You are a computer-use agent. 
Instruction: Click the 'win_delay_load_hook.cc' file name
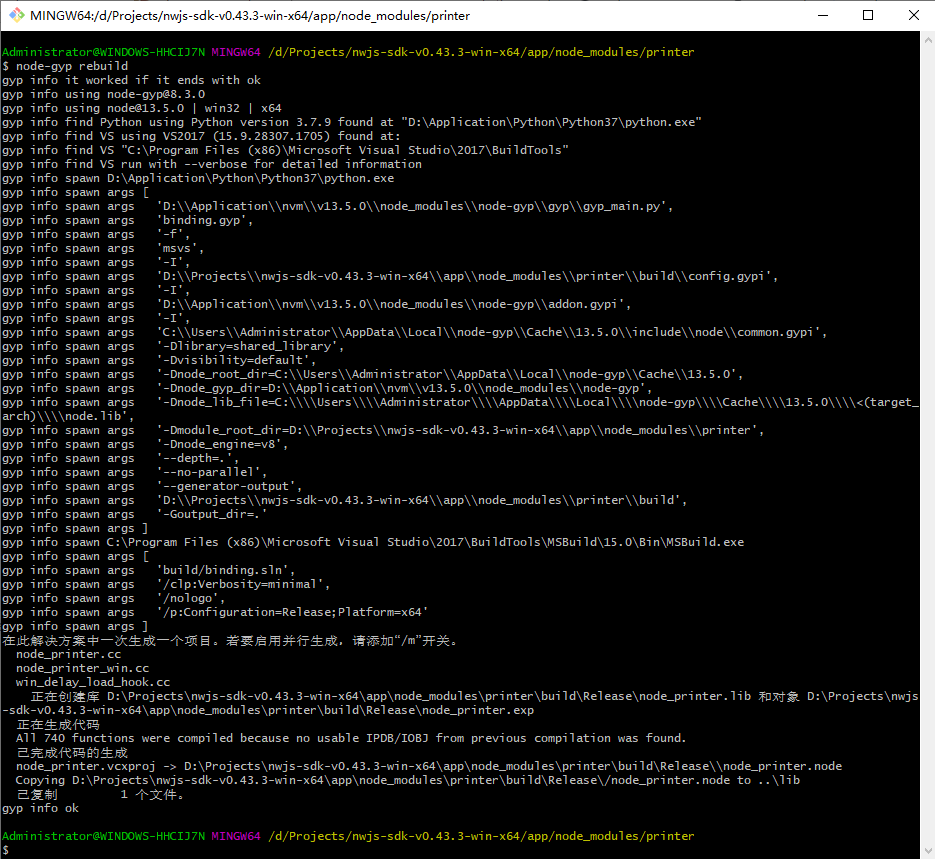93,683
